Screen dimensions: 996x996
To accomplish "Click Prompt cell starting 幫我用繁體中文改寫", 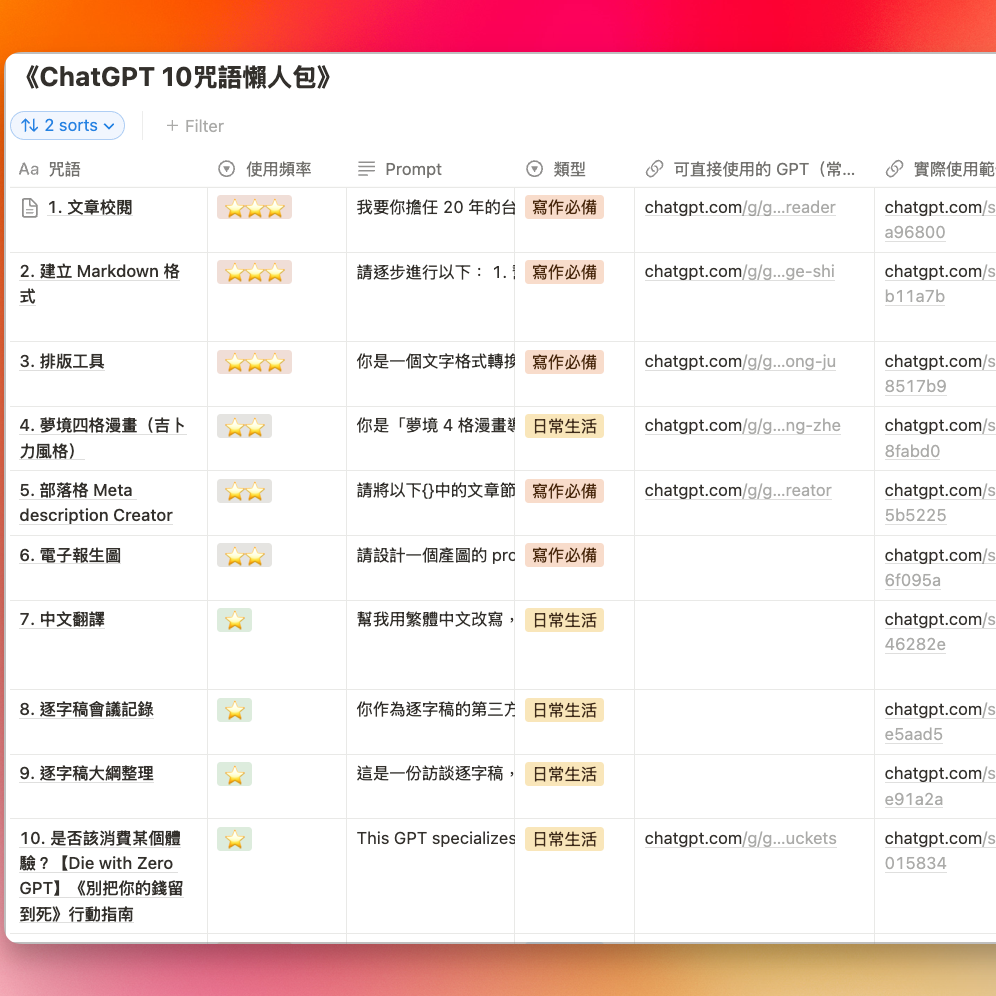I will (431, 645).
